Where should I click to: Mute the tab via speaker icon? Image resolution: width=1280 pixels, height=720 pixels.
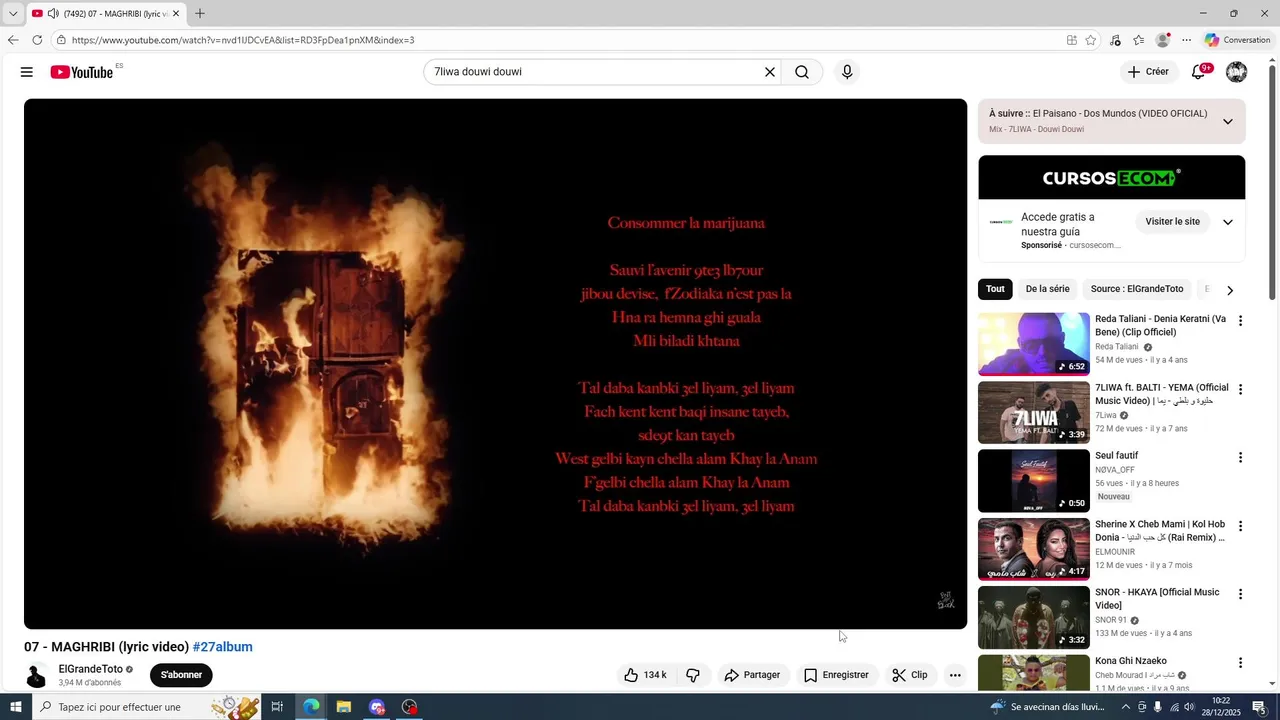(x=53, y=14)
